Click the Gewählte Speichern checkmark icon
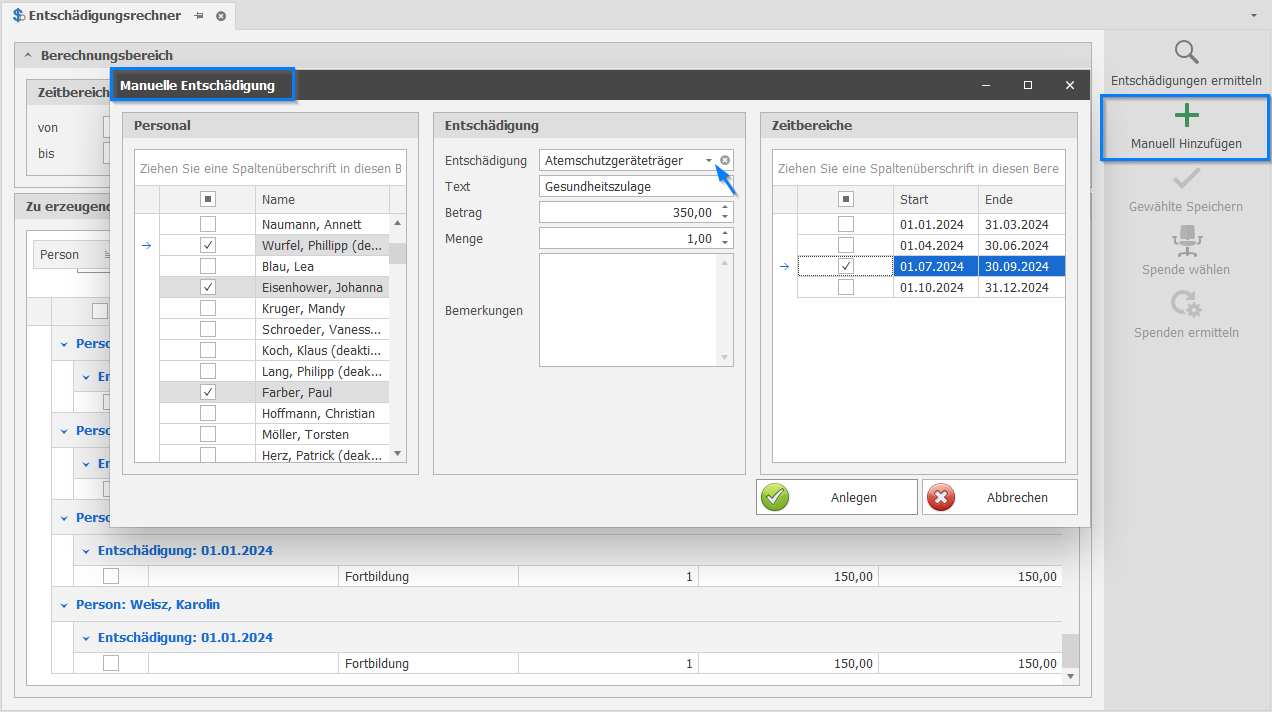The image size is (1272, 712). coord(1186,179)
